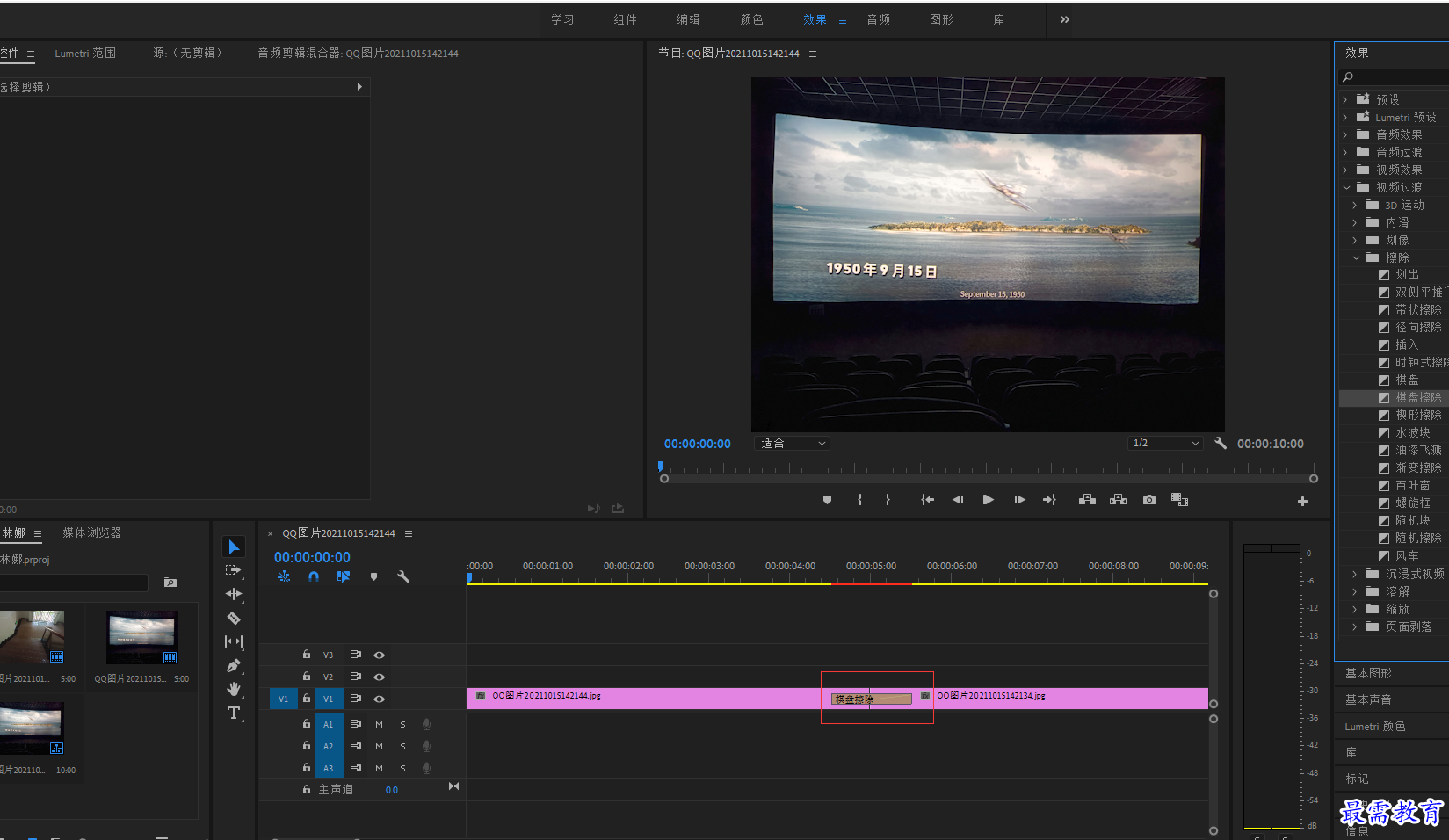Open the 媒体浏览器 panel tab

[x=92, y=532]
